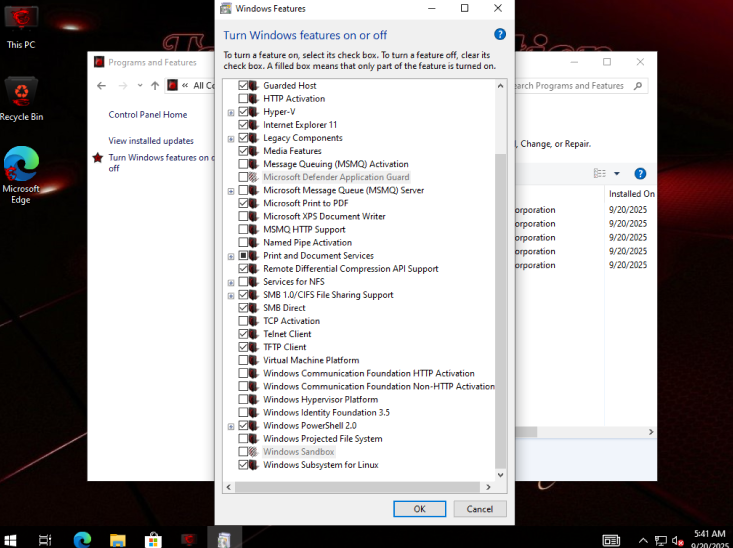Click Turn Windows features on or off link
The height and width of the screenshot is (548, 733).
pos(161,163)
